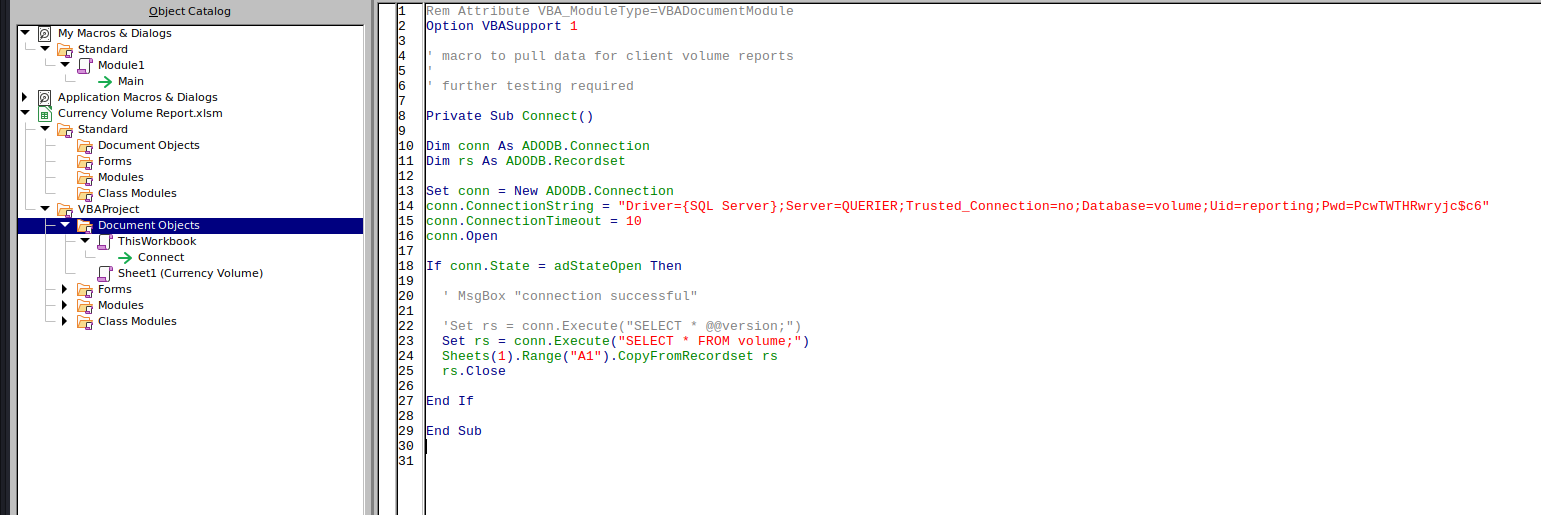Expand the Forms folder under VBAProject
The width and height of the screenshot is (1541, 515).
pyautogui.click(x=65, y=289)
